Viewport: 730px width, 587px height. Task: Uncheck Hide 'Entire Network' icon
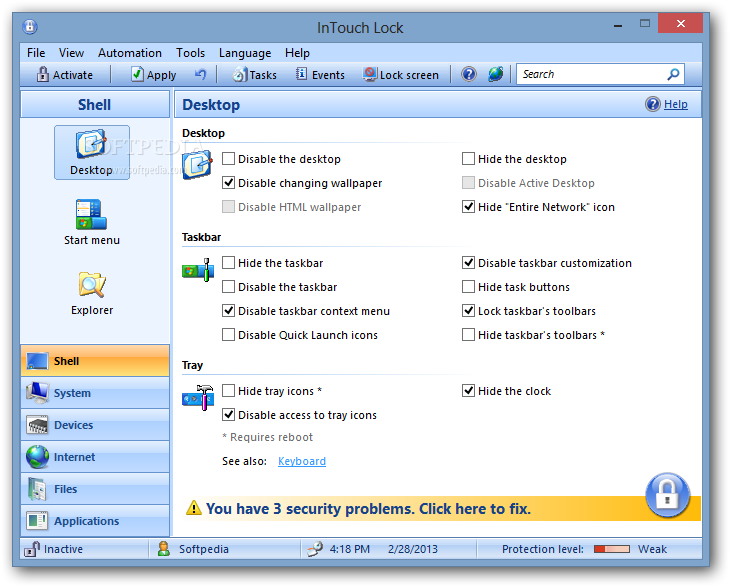468,207
